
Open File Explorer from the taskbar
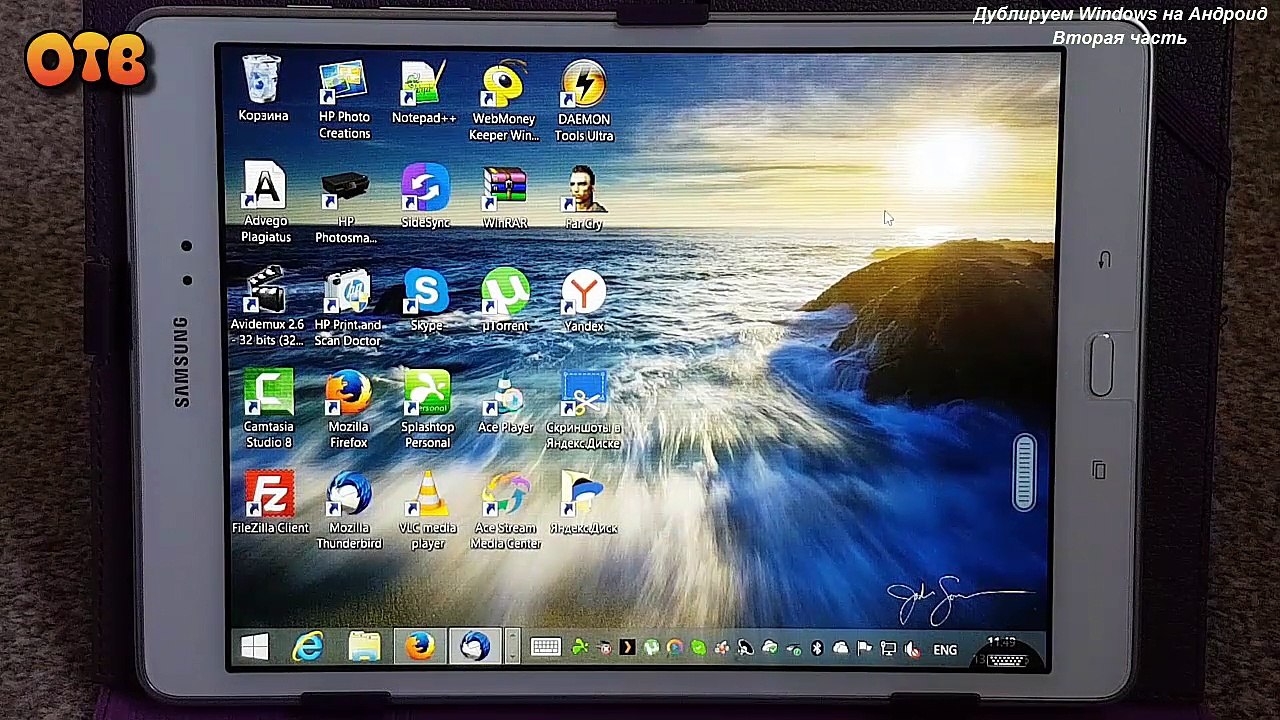click(364, 648)
